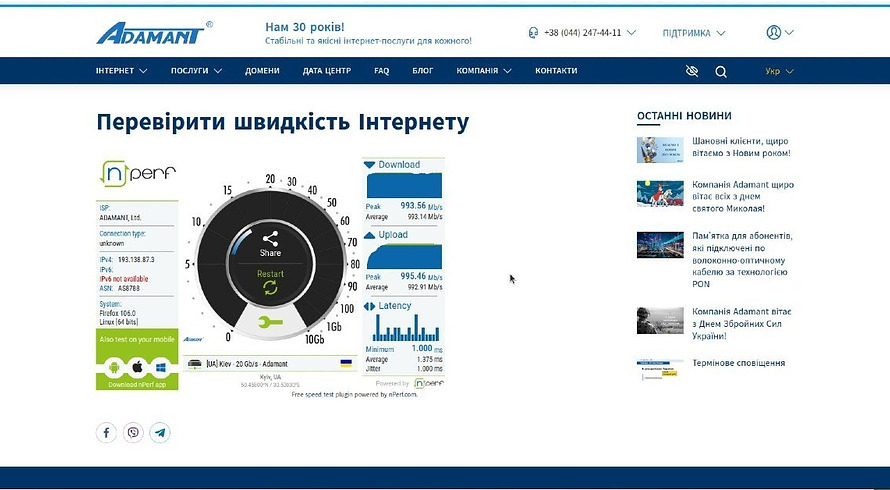Image resolution: width=890 pixels, height=490 pixels.
Task: Open the user account icon
Action: click(773, 32)
